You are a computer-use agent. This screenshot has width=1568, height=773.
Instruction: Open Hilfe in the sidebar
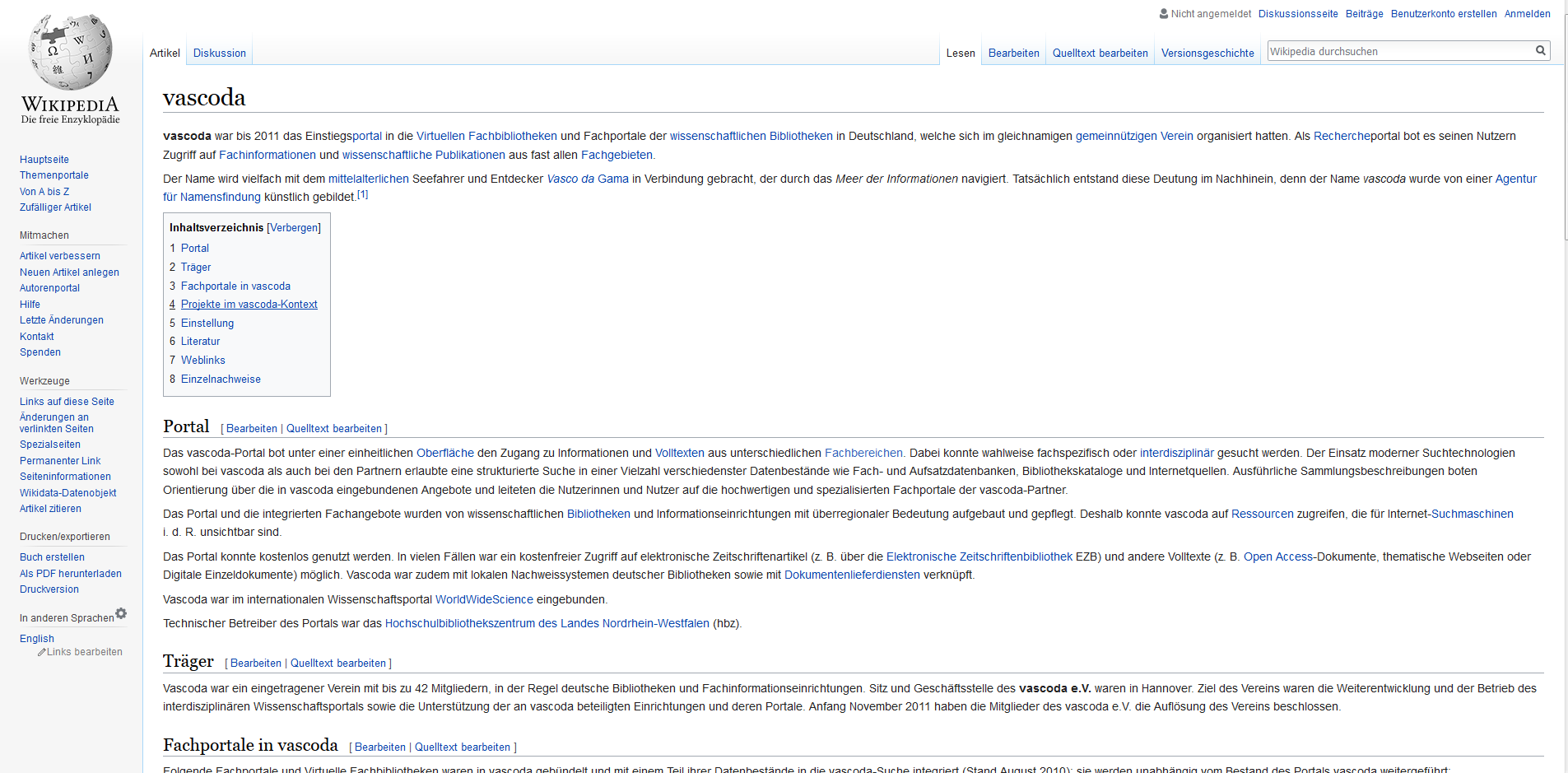[30, 305]
